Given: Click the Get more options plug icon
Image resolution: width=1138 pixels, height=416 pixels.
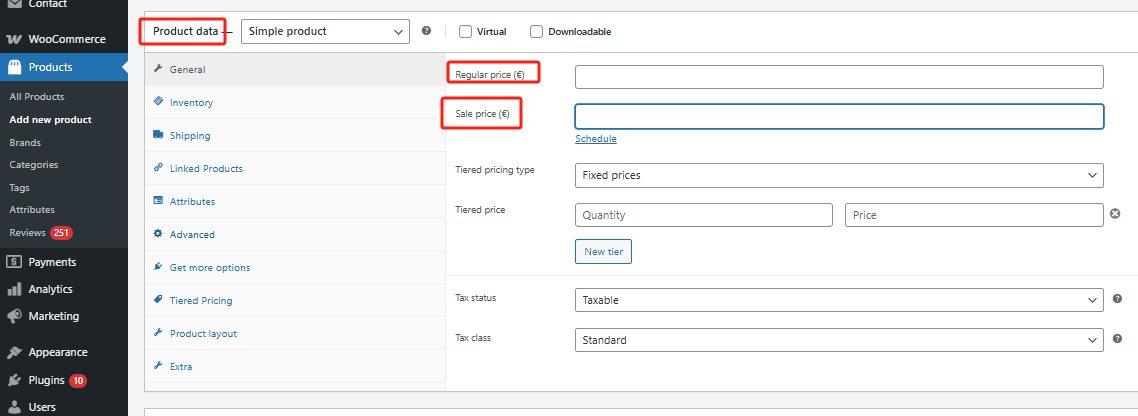Looking at the screenshot, I should point(158,267).
